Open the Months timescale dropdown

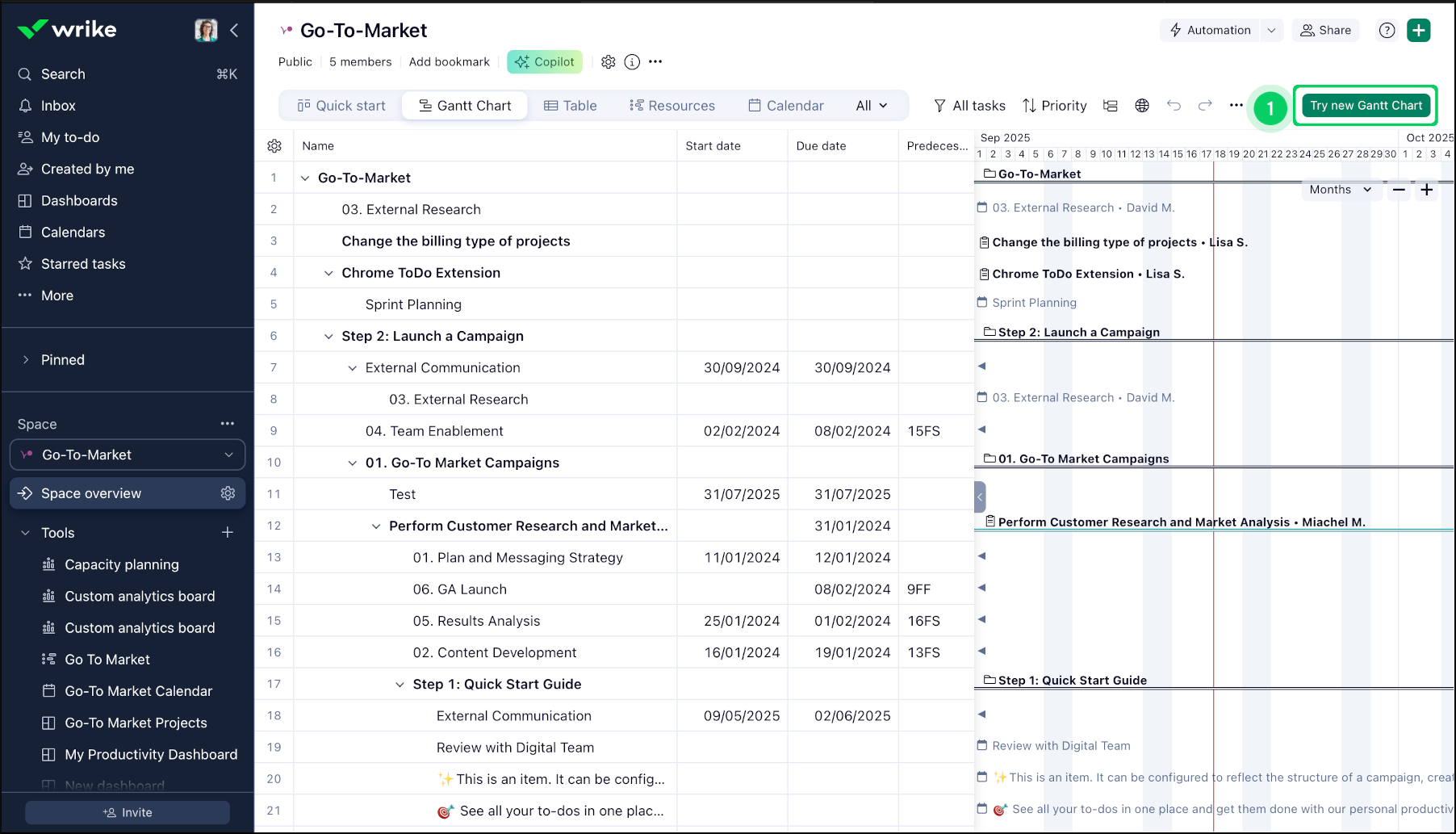pyautogui.click(x=1340, y=190)
